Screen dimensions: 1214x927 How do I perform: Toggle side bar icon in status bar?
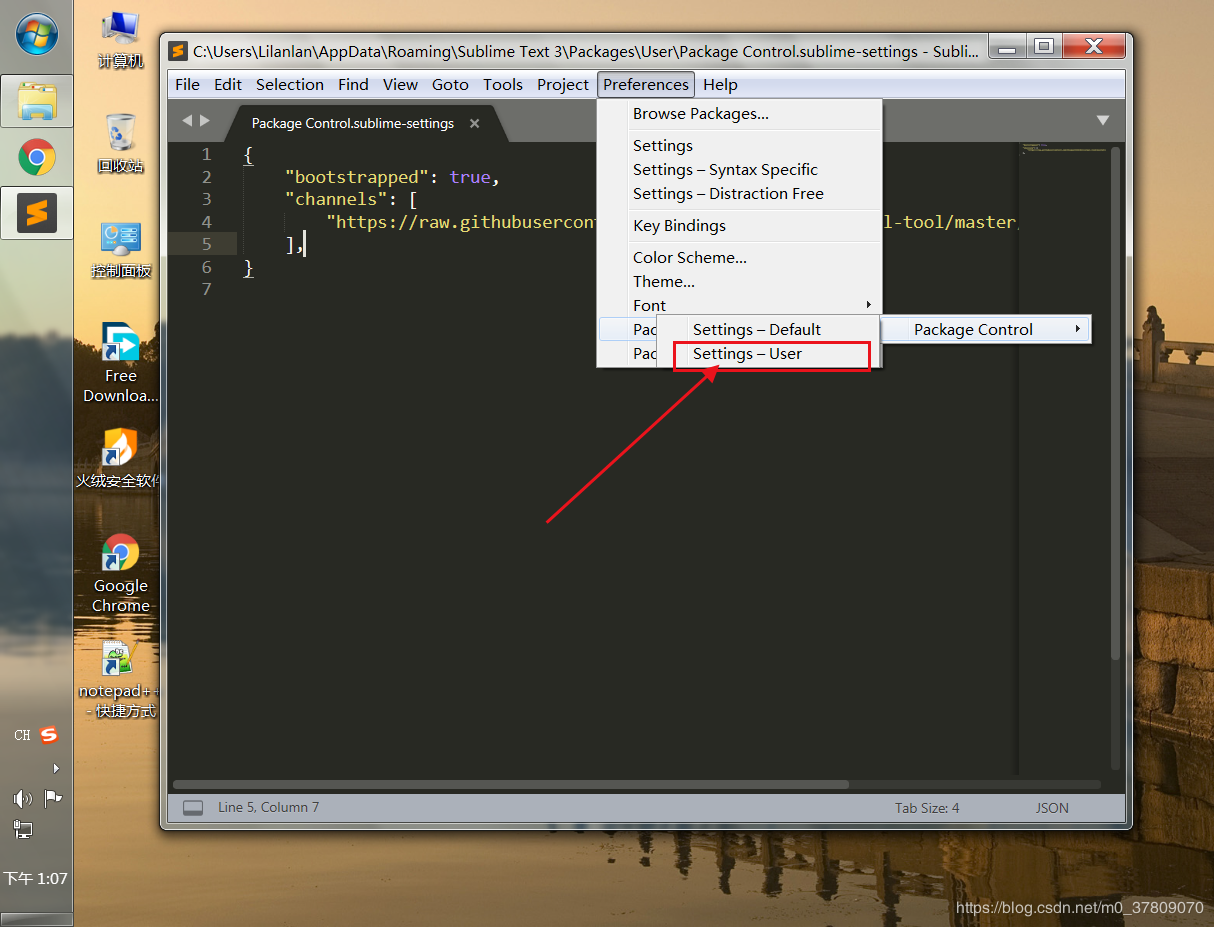[193, 808]
